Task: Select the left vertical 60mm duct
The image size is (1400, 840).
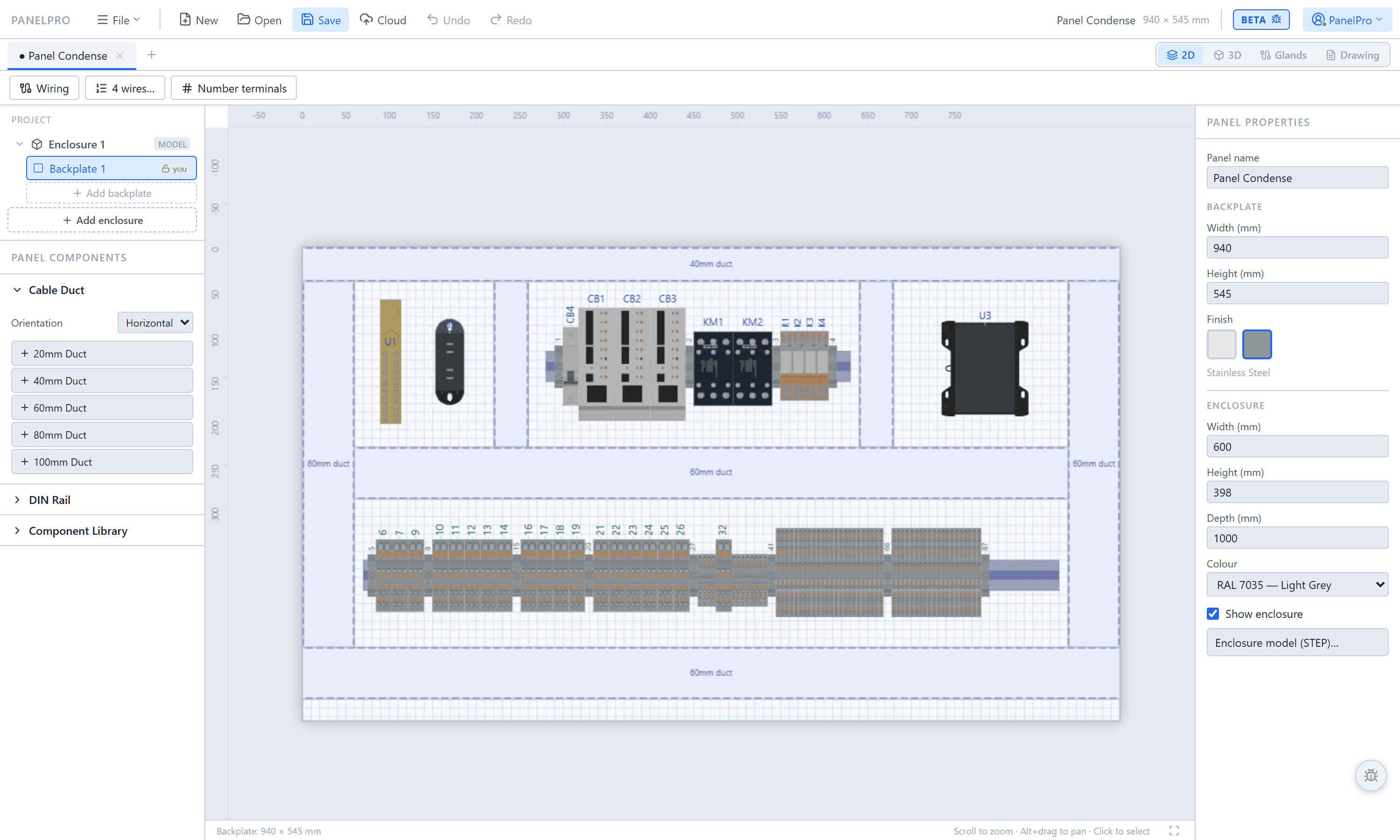Action: tap(328, 463)
